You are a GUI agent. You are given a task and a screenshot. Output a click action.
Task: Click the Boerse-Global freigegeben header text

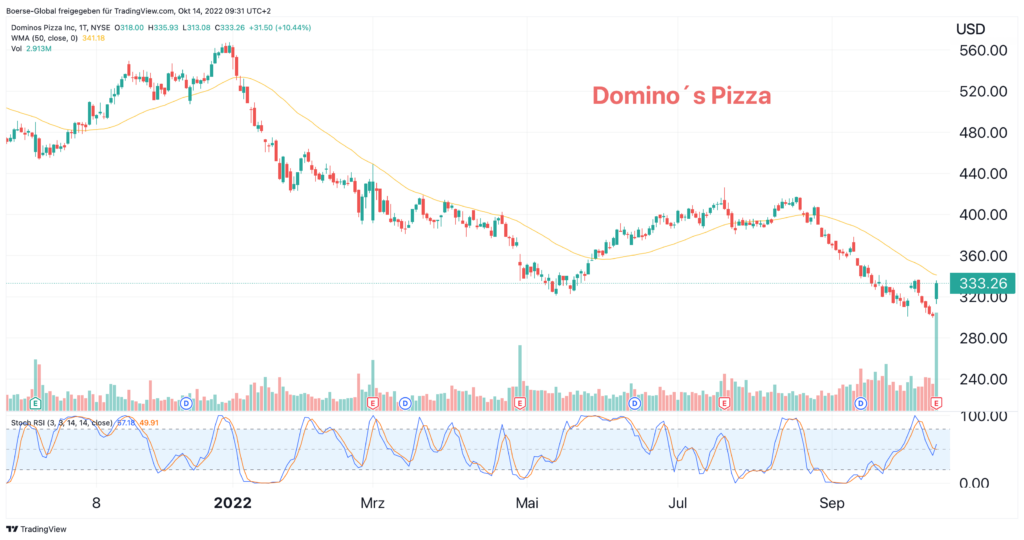138,11
